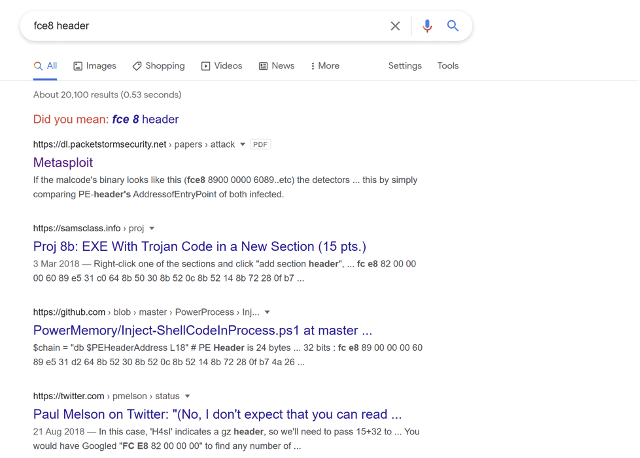Click the Videos tab play icon
The image size is (640, 458).
(x=205, y=66)
